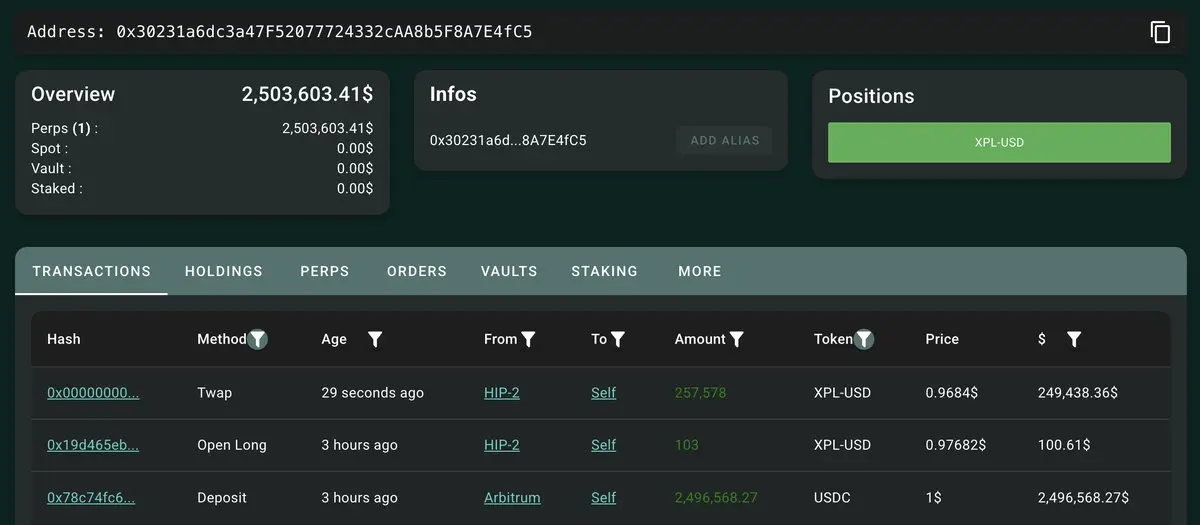Open transaction hash 0x00000000...
The image size is (1200, 525).
pos(93,393)
